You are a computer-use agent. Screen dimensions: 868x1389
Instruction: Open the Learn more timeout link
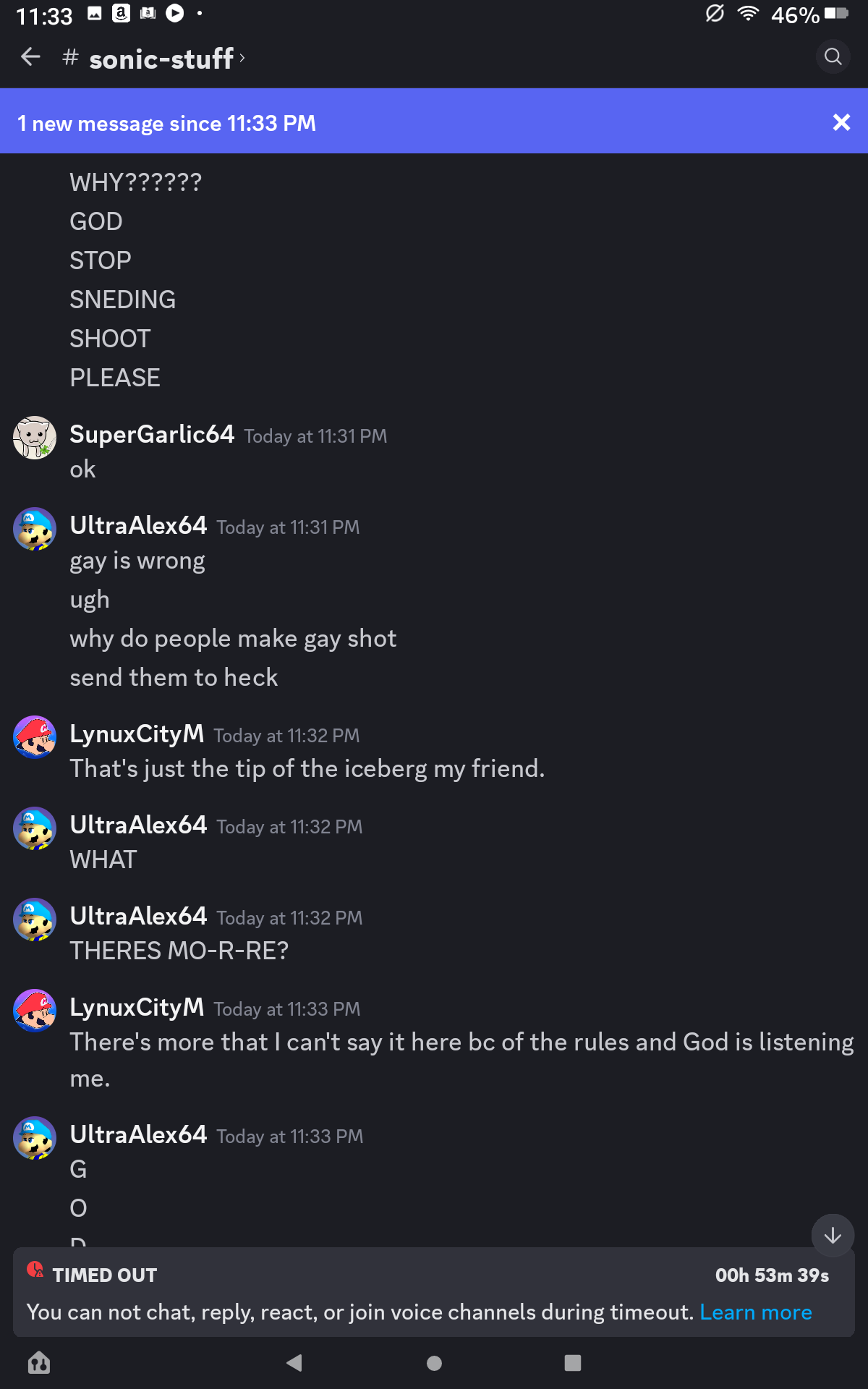755,1312
